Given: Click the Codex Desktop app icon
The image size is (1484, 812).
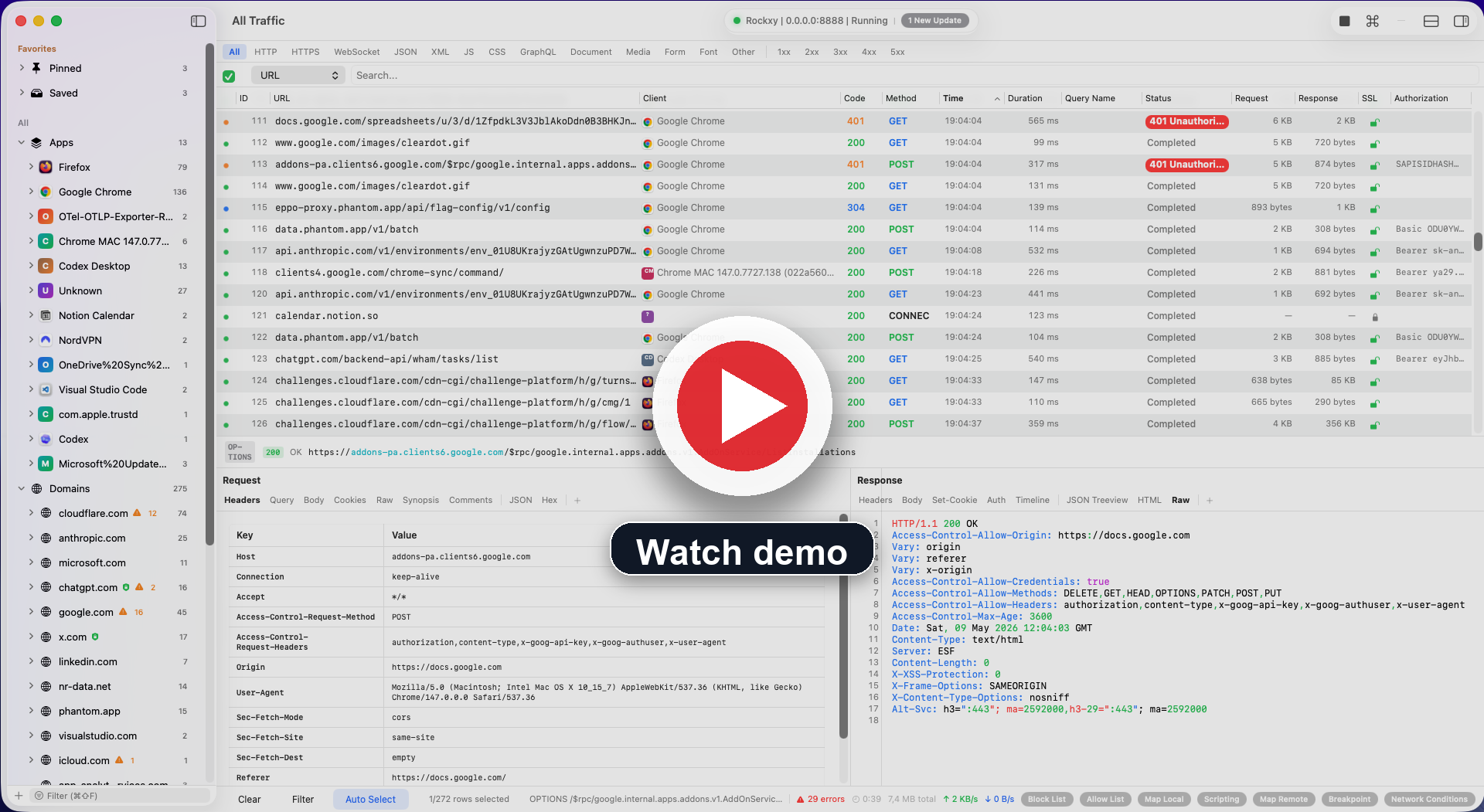Looking at the screenshot, I should 46,266.
